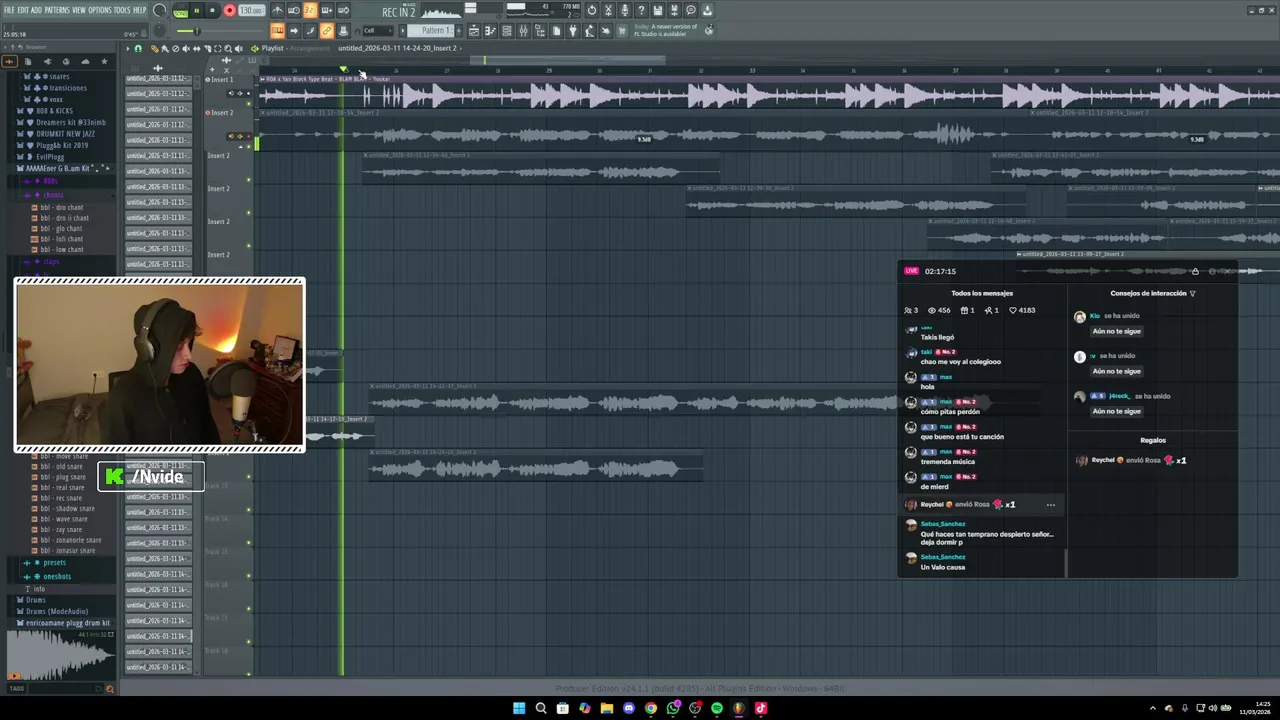
Task: Click the master pitch knob
Action: tap(160, 31)
